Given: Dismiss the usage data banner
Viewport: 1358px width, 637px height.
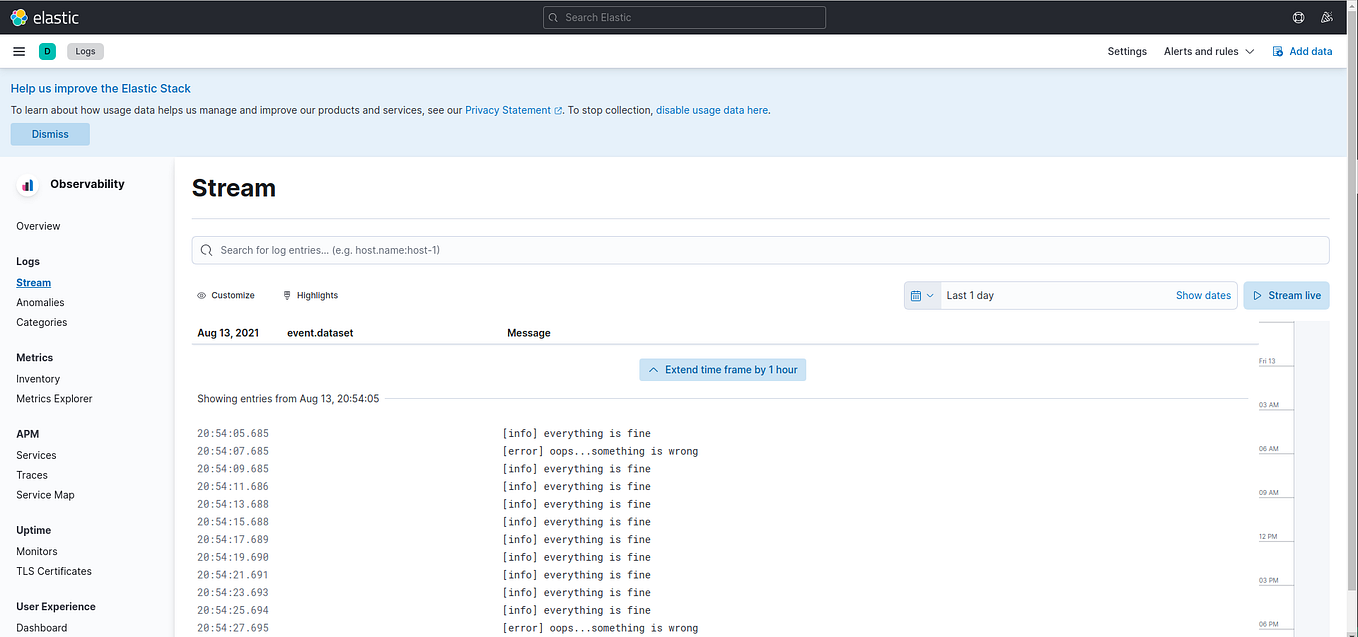Looking at the screenshot, I should (49, 134).
